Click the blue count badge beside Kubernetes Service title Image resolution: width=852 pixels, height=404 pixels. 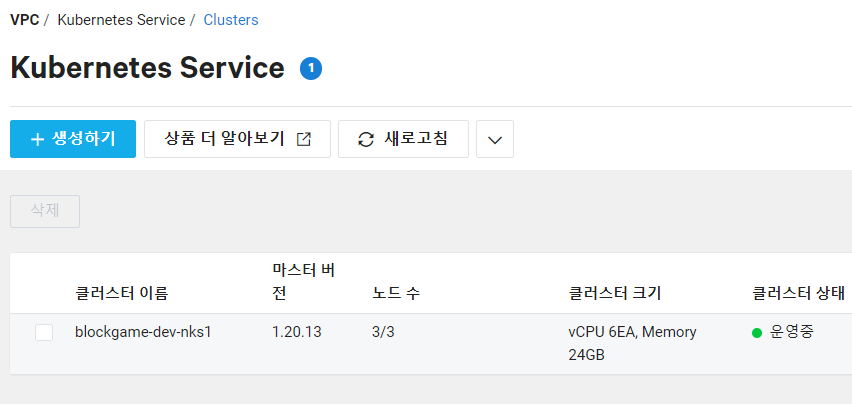pyautogui.click(x=311, y=68)
